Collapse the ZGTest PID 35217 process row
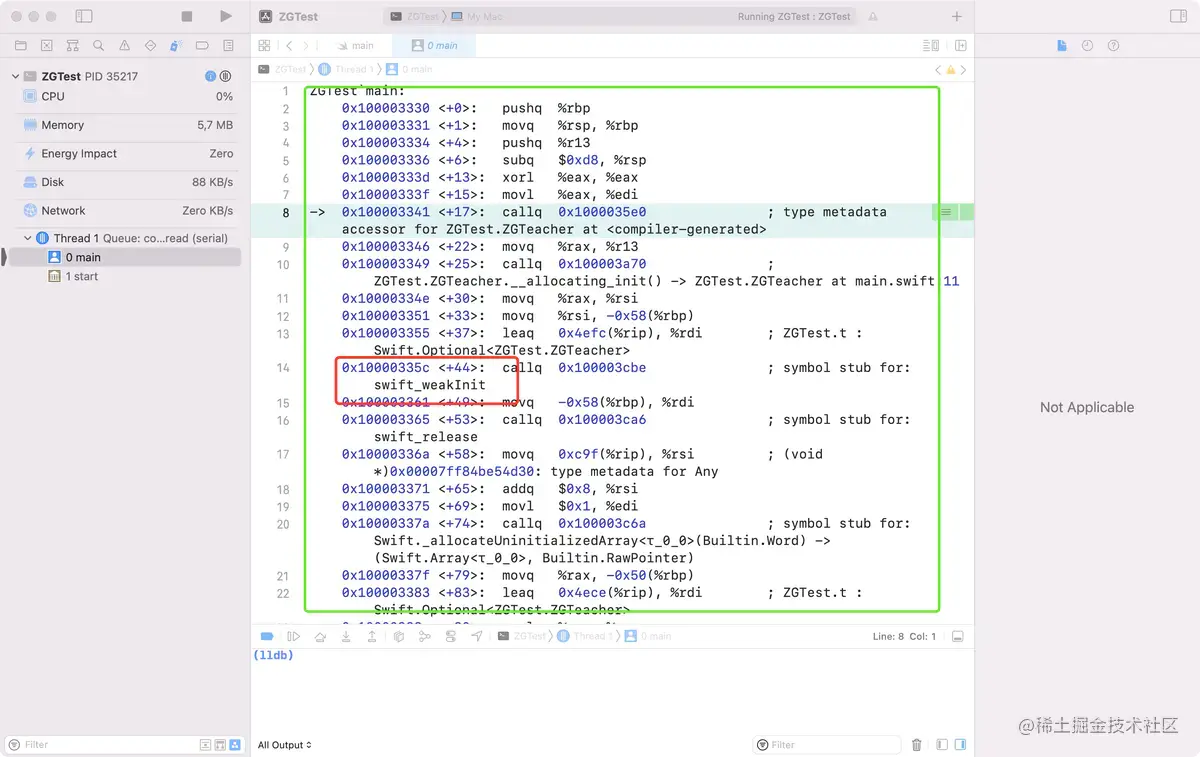The height and width of the screenshot is (757, 1200). 15,77
